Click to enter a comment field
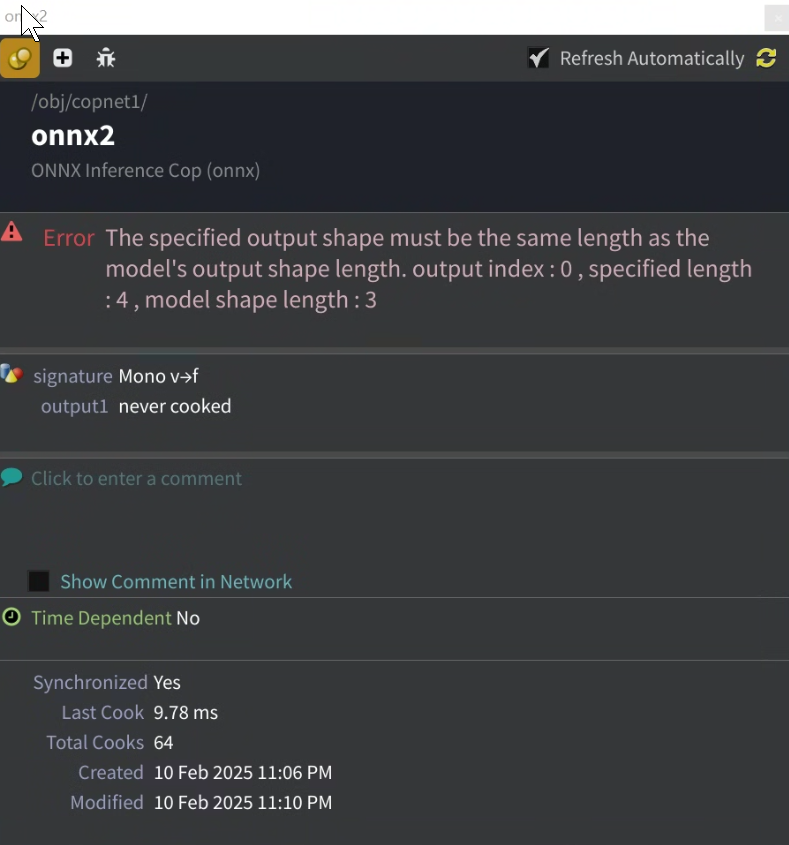 pyautogui.click(x=136, y=479)
